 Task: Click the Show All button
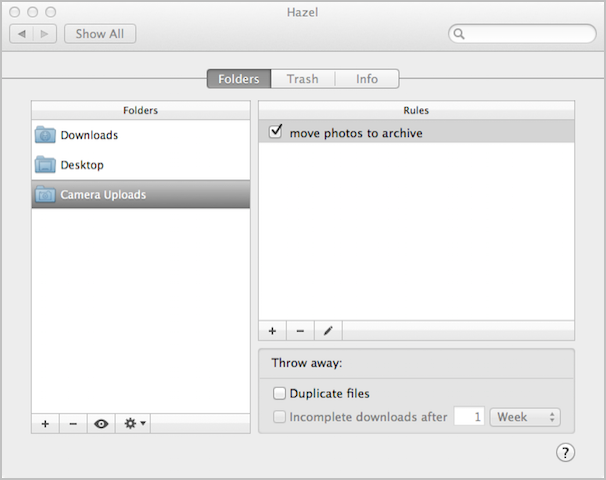pos(100,34)
